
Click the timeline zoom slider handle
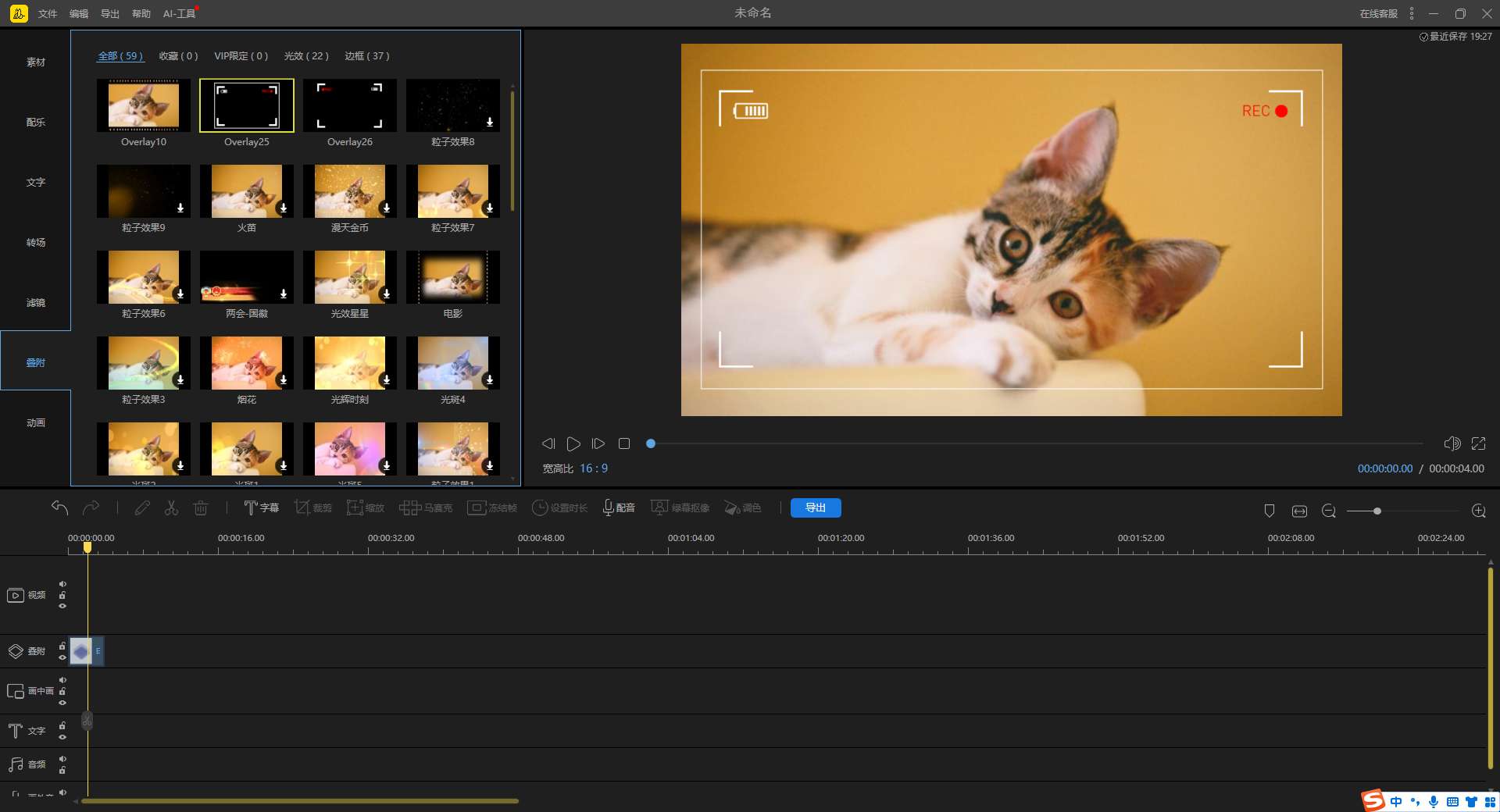click(1377, 511)
